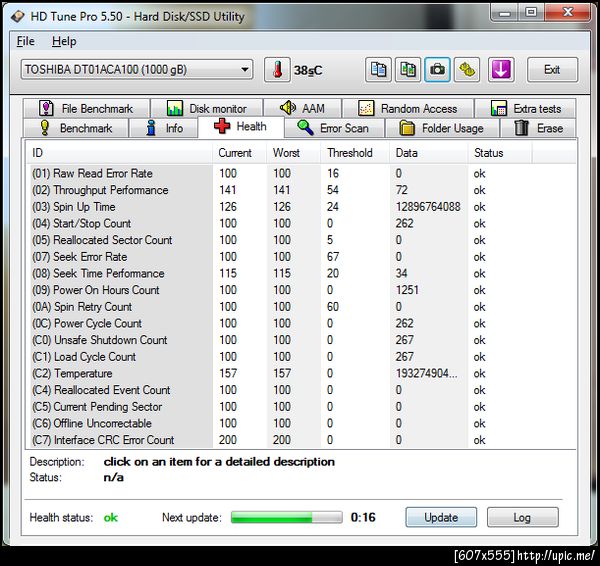Open the Help menu
The width and height of the screenshot is (600, 566).
(x=64, y=41)
